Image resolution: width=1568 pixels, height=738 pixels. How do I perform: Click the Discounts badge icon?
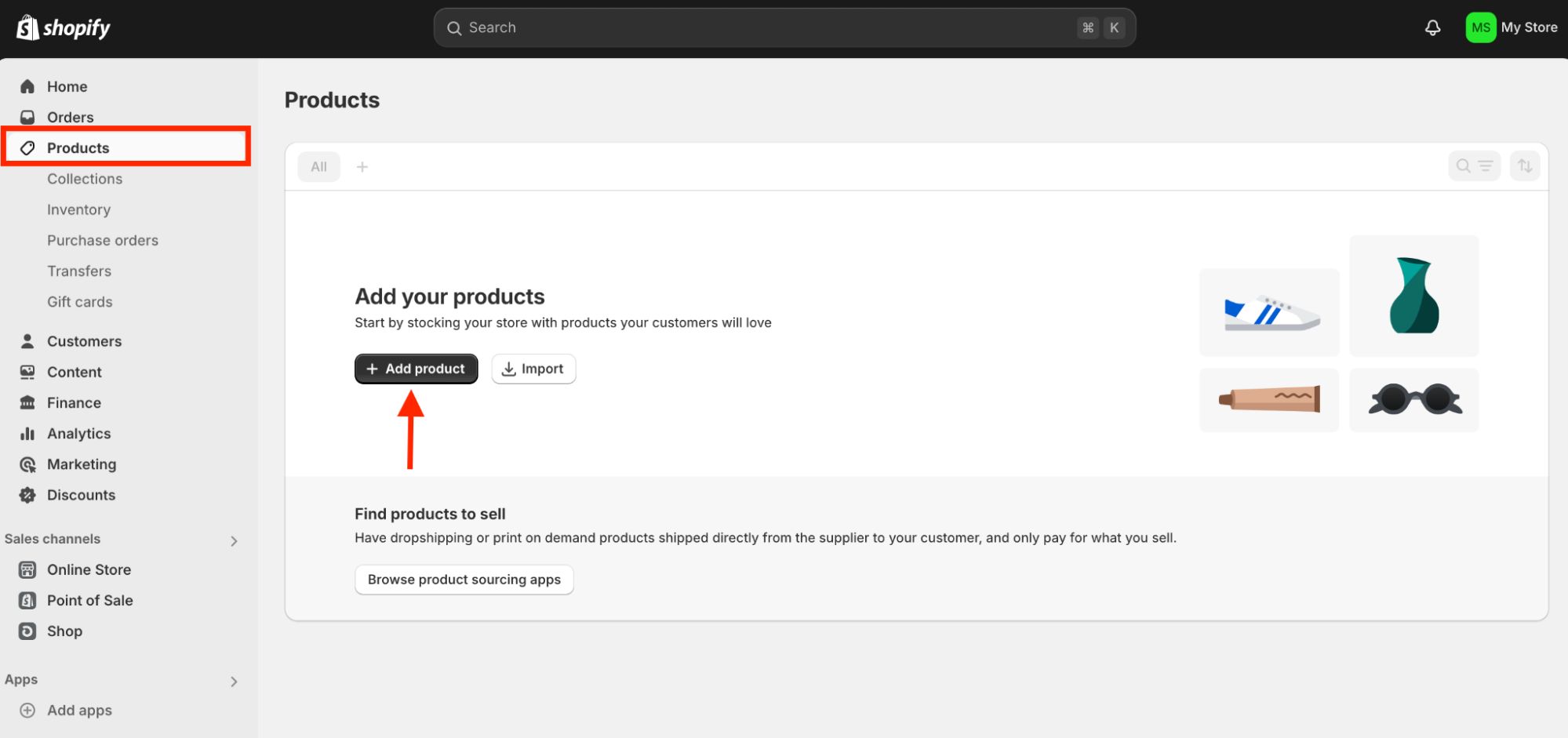click(27, 495)
